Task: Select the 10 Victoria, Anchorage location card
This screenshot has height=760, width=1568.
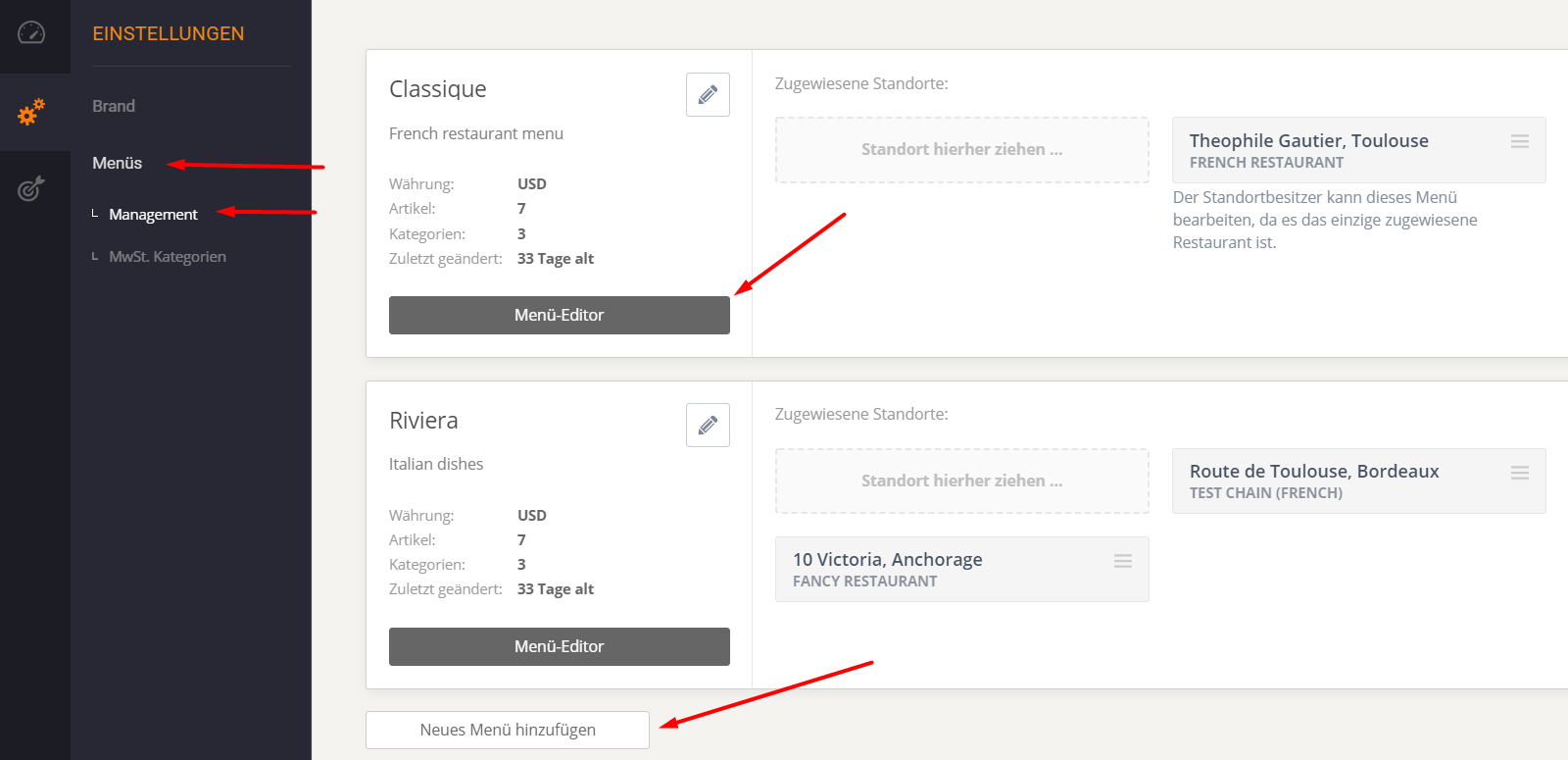Action: [x=962, y=569]
